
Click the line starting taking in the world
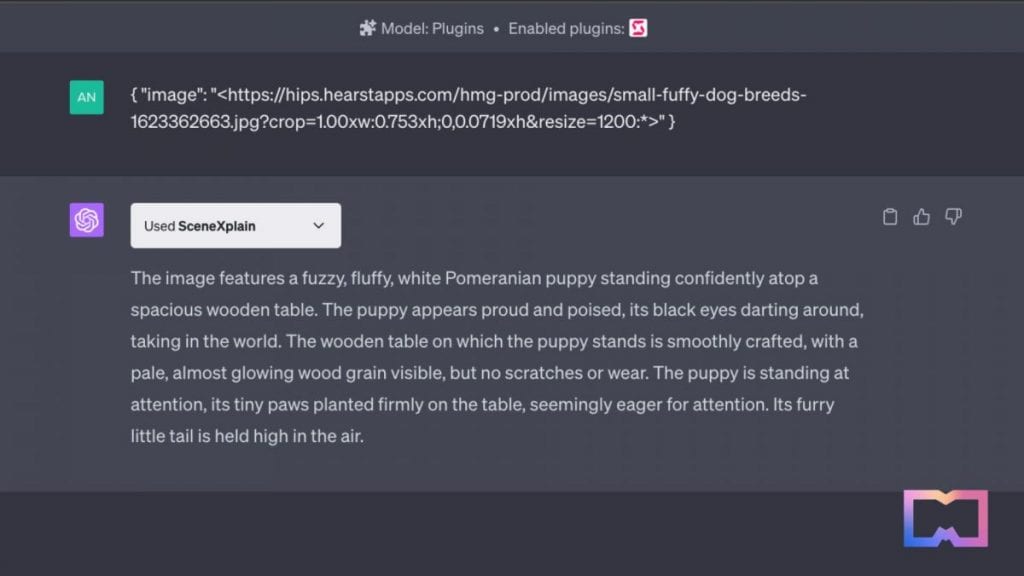point(494,342)
